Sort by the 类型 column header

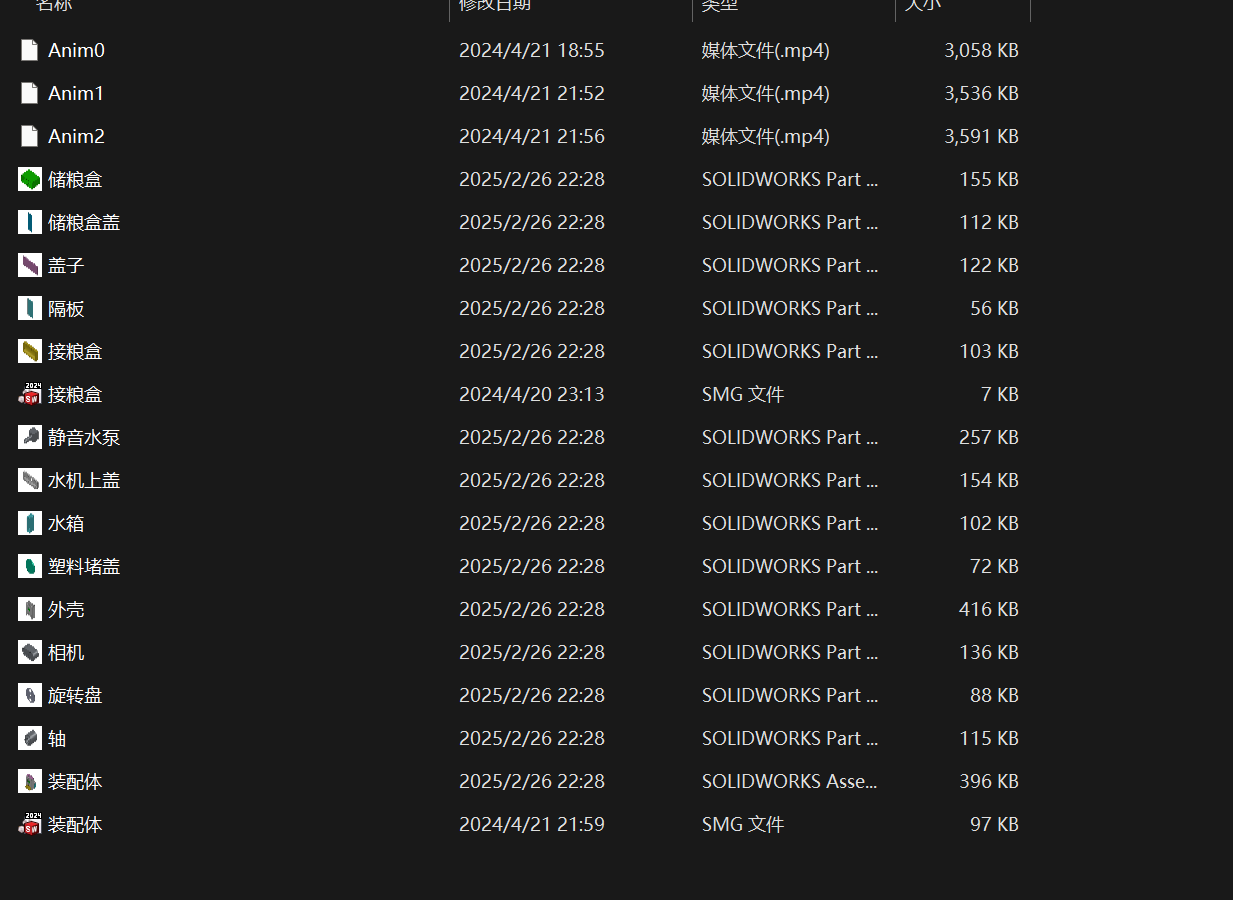720,6
